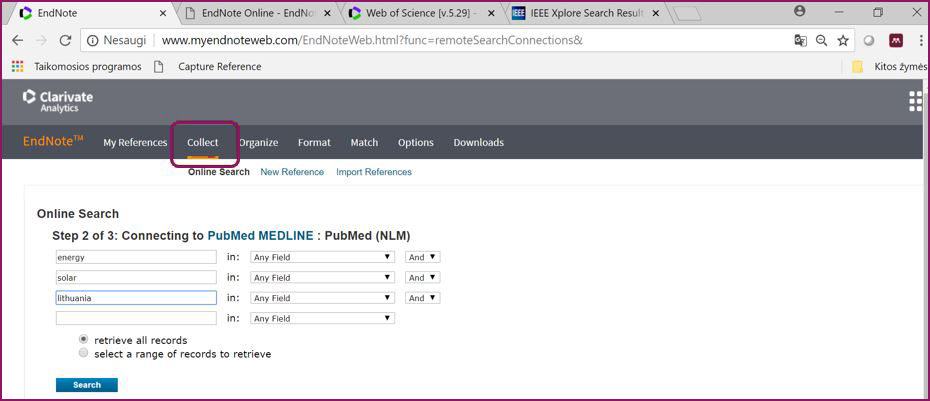Viewport: 930px width, 401px height.
Task: Click the translate page icon
Action: (800, 41)
